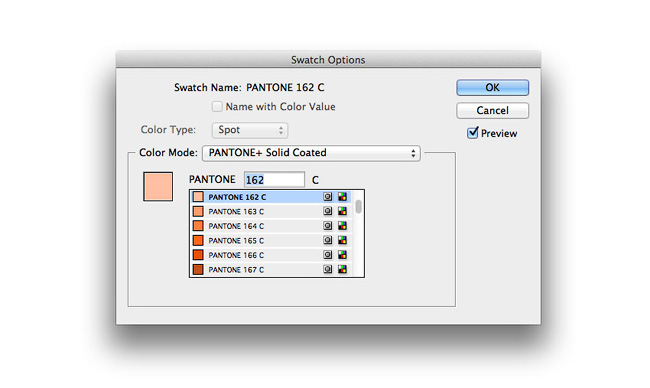Image resolution: width=650 pixels, height=388 pixels.
Task: Click the Cancel button
Action: (492, 111)
